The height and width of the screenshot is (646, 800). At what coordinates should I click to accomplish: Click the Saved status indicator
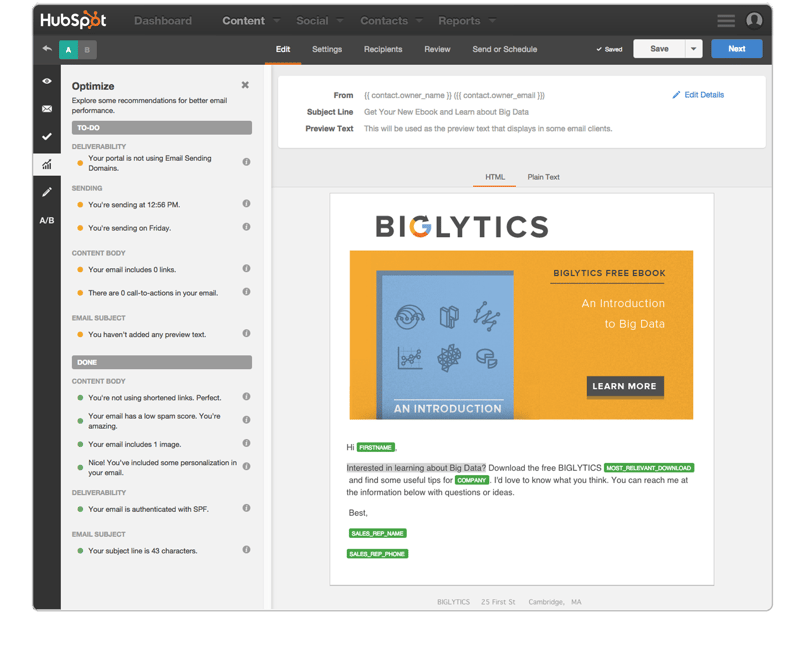[x=609, y=49]
